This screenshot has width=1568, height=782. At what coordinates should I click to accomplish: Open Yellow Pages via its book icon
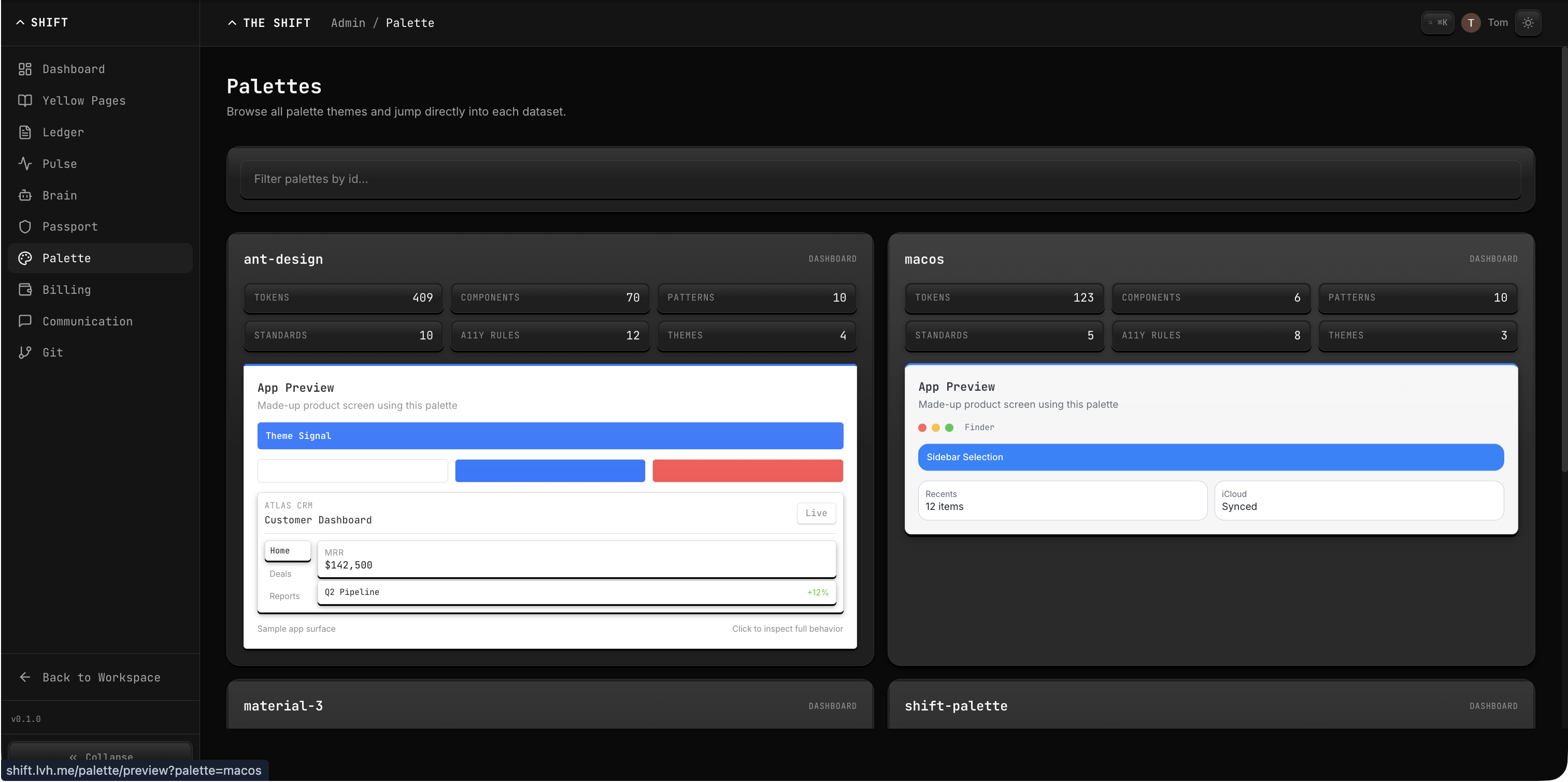[25, 101]
